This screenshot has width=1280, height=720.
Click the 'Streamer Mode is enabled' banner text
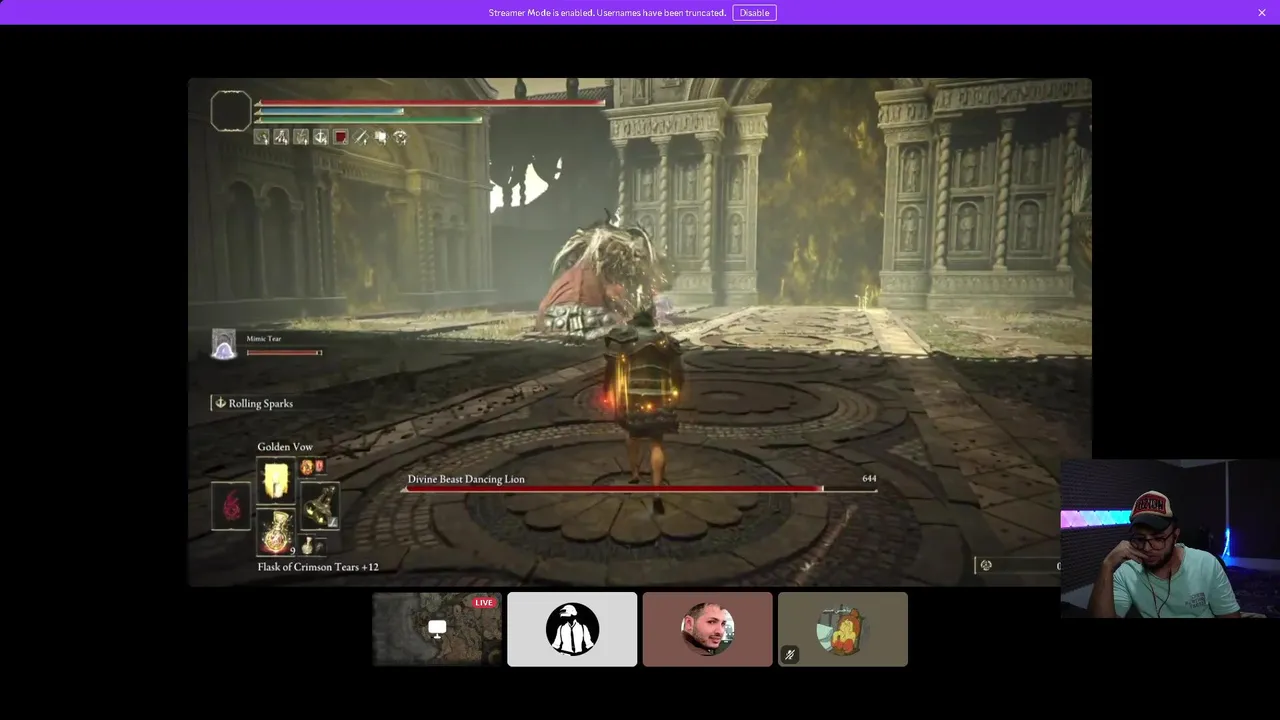click(607, 13)
